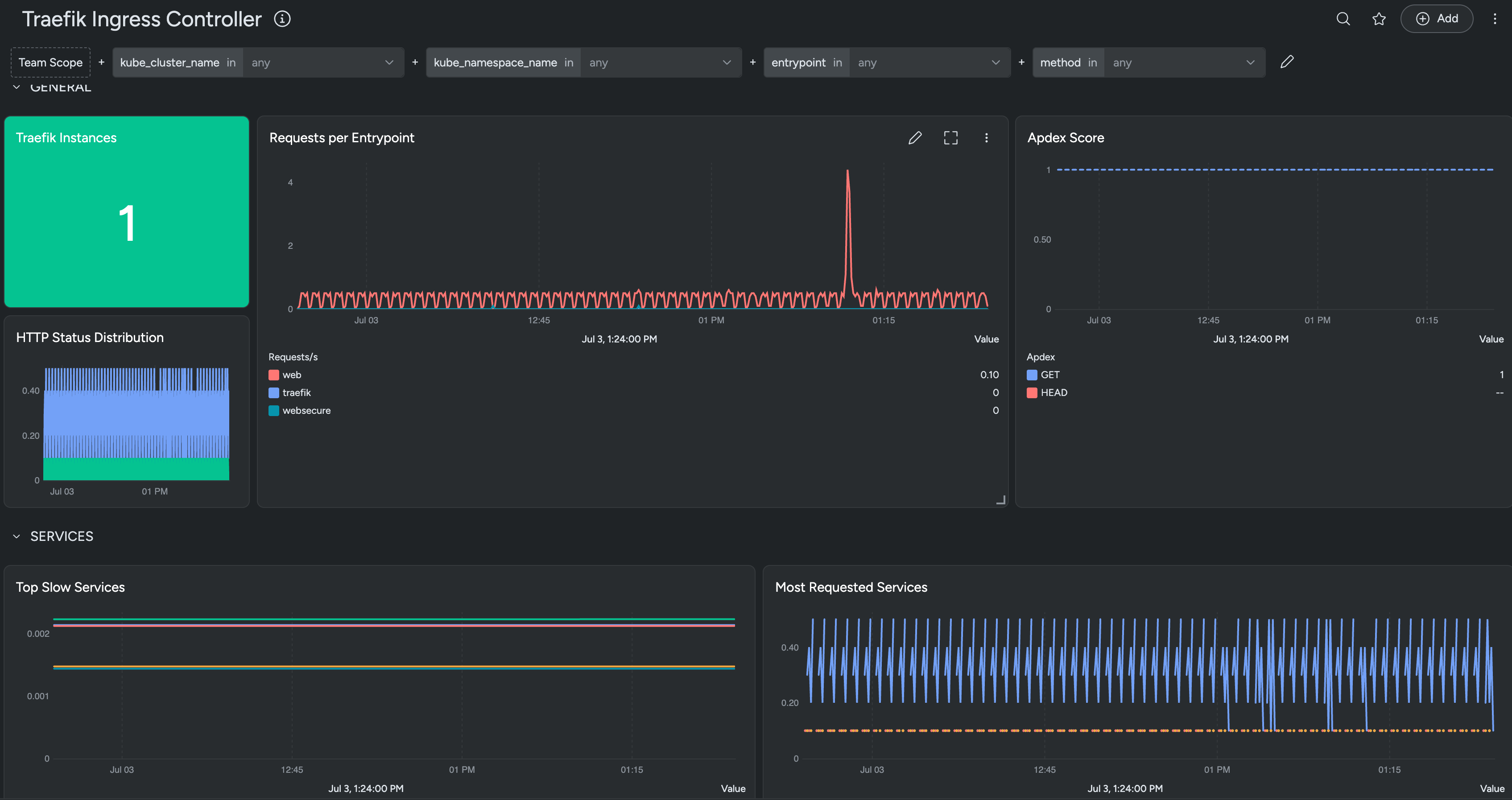Toggle the traefik series color swatch

click(273, 393)
